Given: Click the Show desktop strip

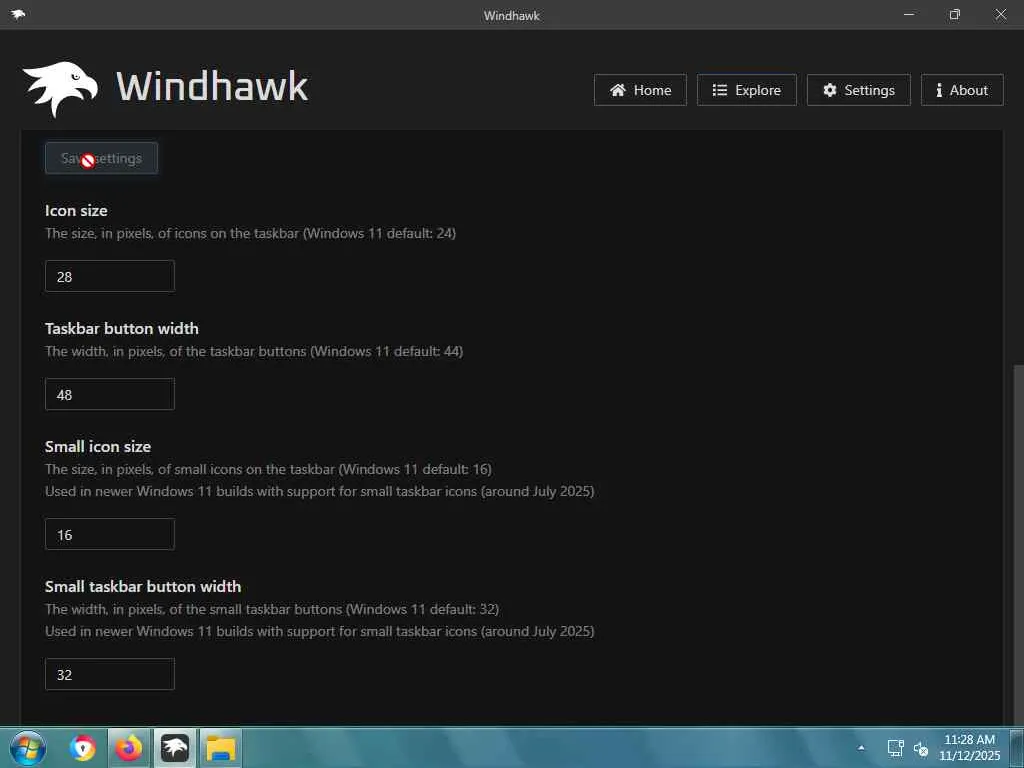Looking at the screenshot, I should [1017, 748].
